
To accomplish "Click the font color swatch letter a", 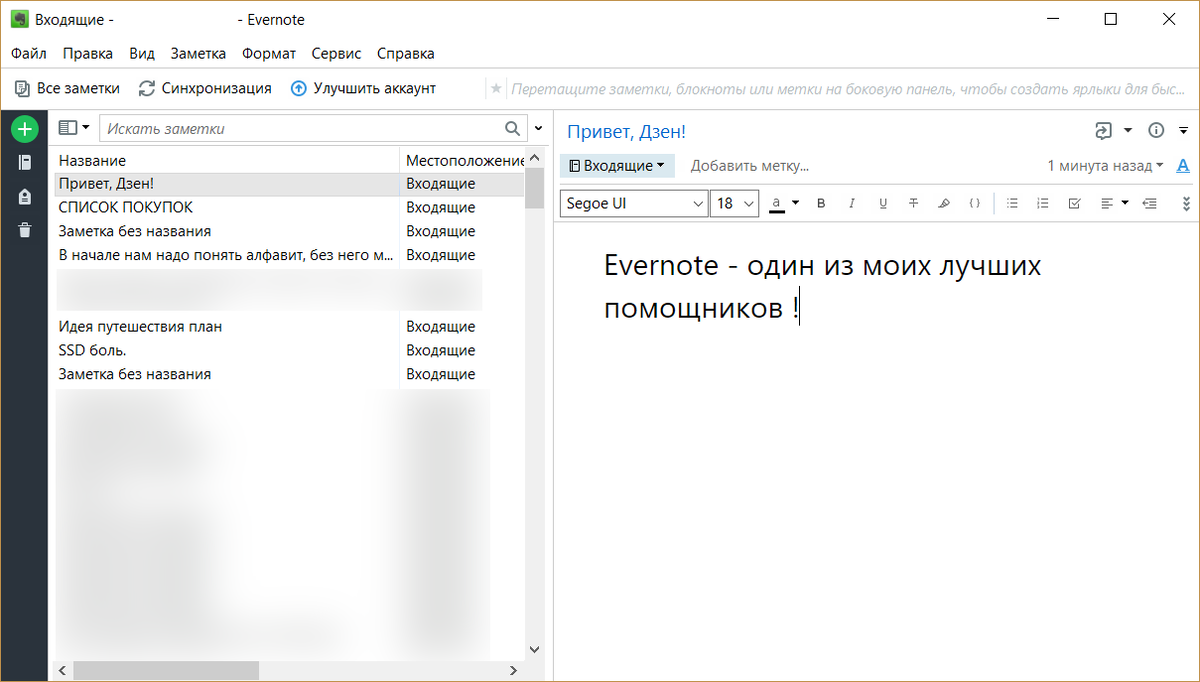I will click(x=777, y=203).
